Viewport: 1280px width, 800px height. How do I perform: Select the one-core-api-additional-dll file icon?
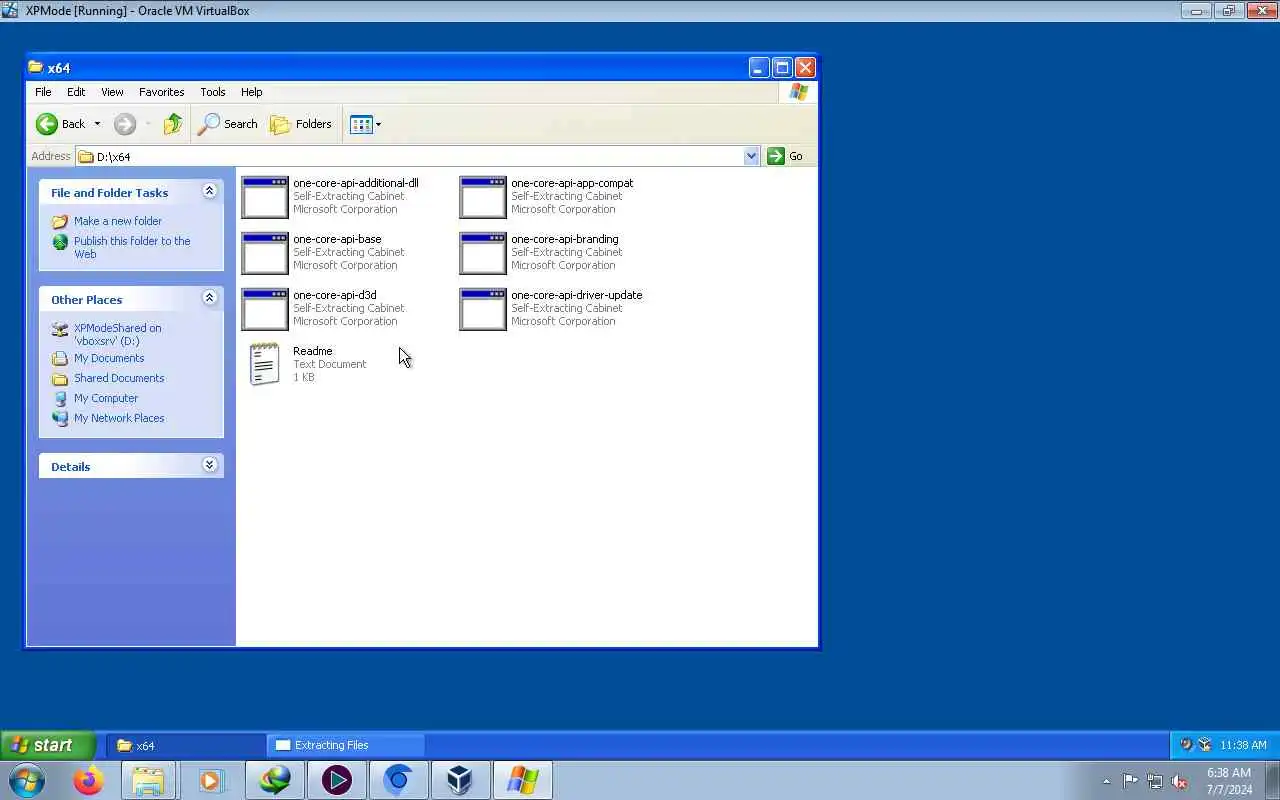pos(265,197)
